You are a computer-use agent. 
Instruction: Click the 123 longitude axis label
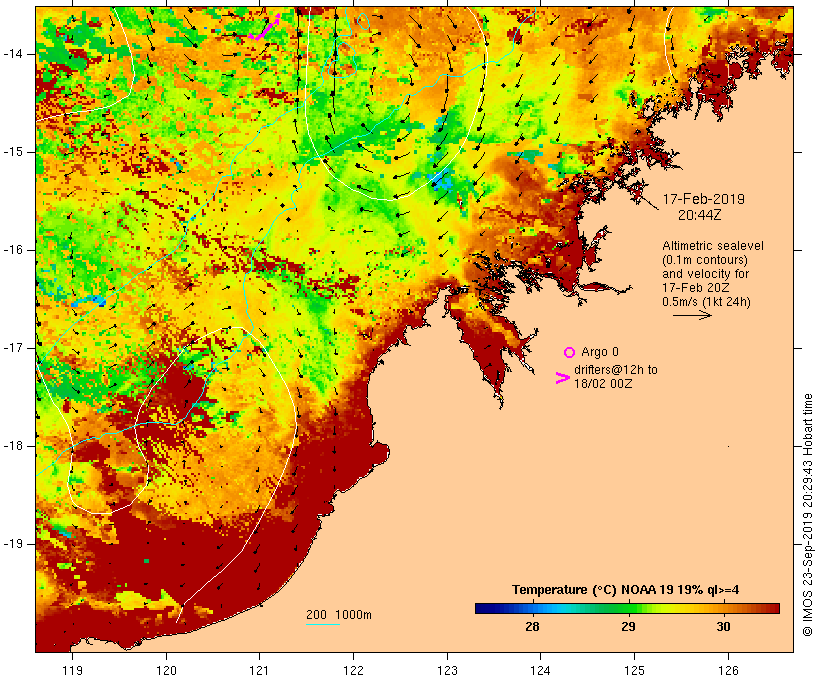pos(447,670)
